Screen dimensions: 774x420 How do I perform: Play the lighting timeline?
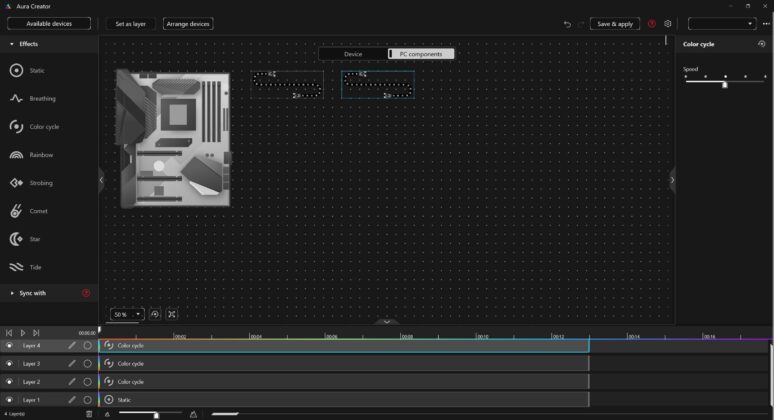pos(23,333)
